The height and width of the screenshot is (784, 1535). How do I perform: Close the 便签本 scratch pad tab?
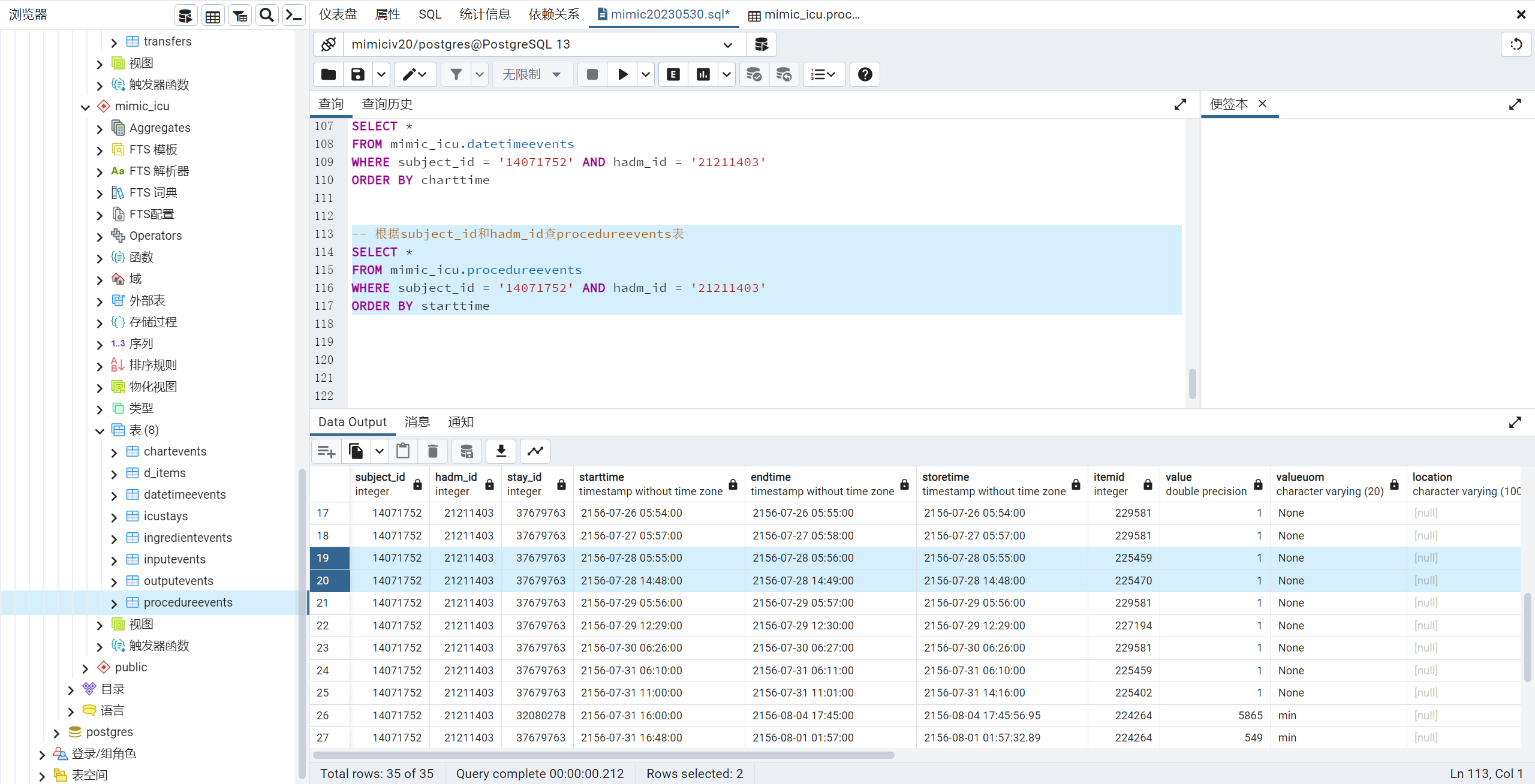click(1262, 104)
